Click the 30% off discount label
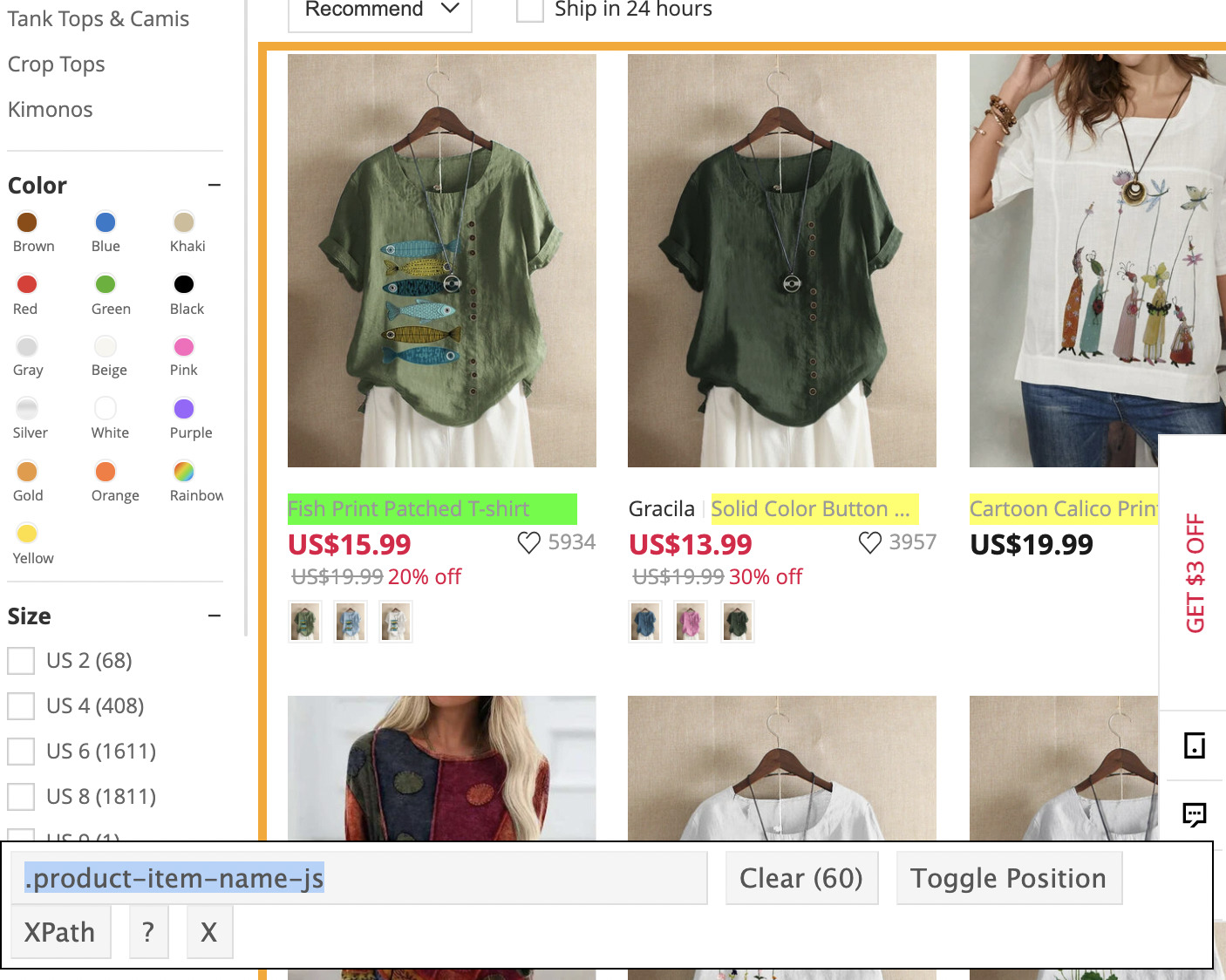Screen dimensions: 1226x980 coord(766,577)
